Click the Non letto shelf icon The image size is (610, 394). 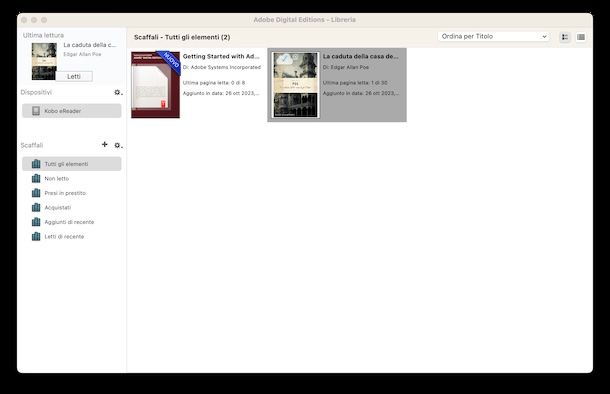(36, 179)
